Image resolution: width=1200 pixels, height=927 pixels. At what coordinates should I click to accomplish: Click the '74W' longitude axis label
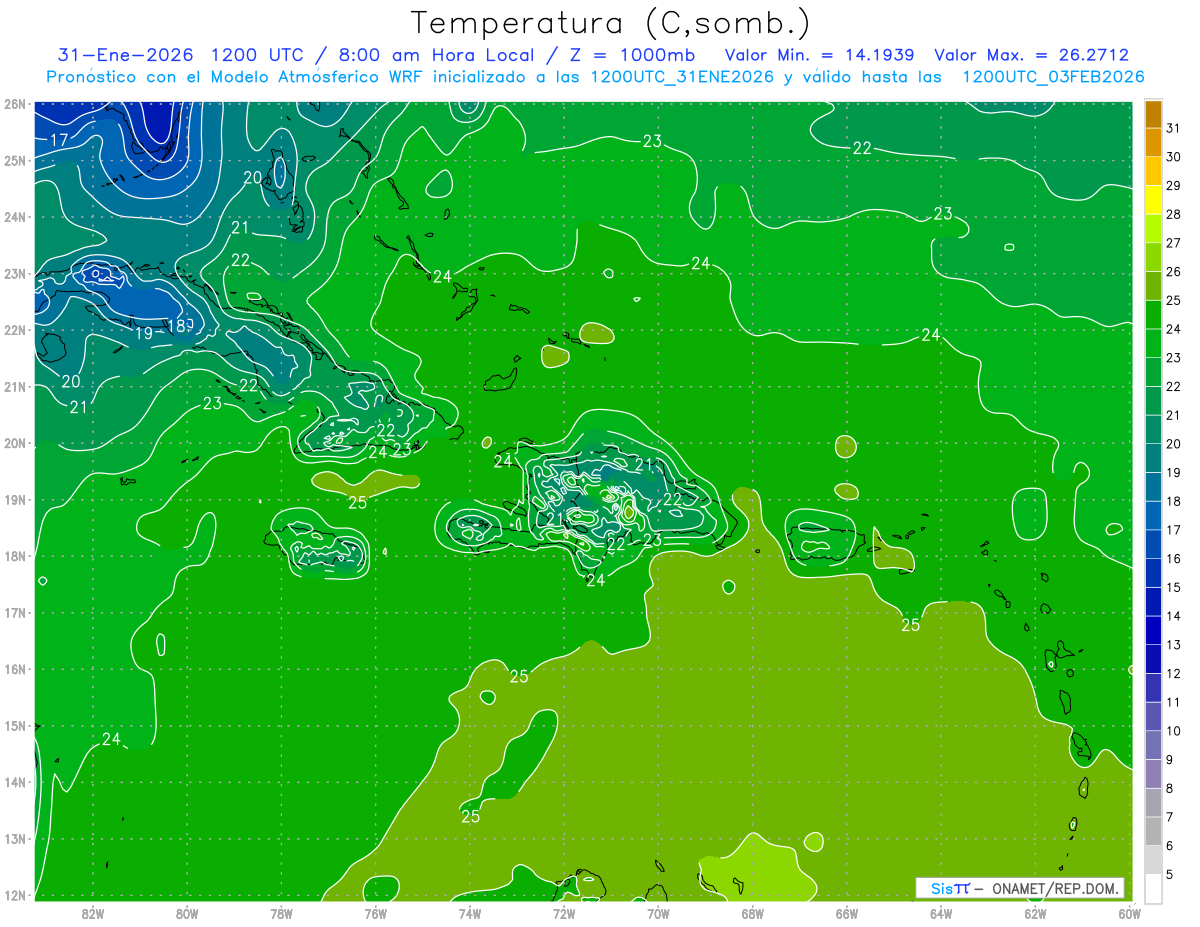pyautogui.click(x=470, y=913)
